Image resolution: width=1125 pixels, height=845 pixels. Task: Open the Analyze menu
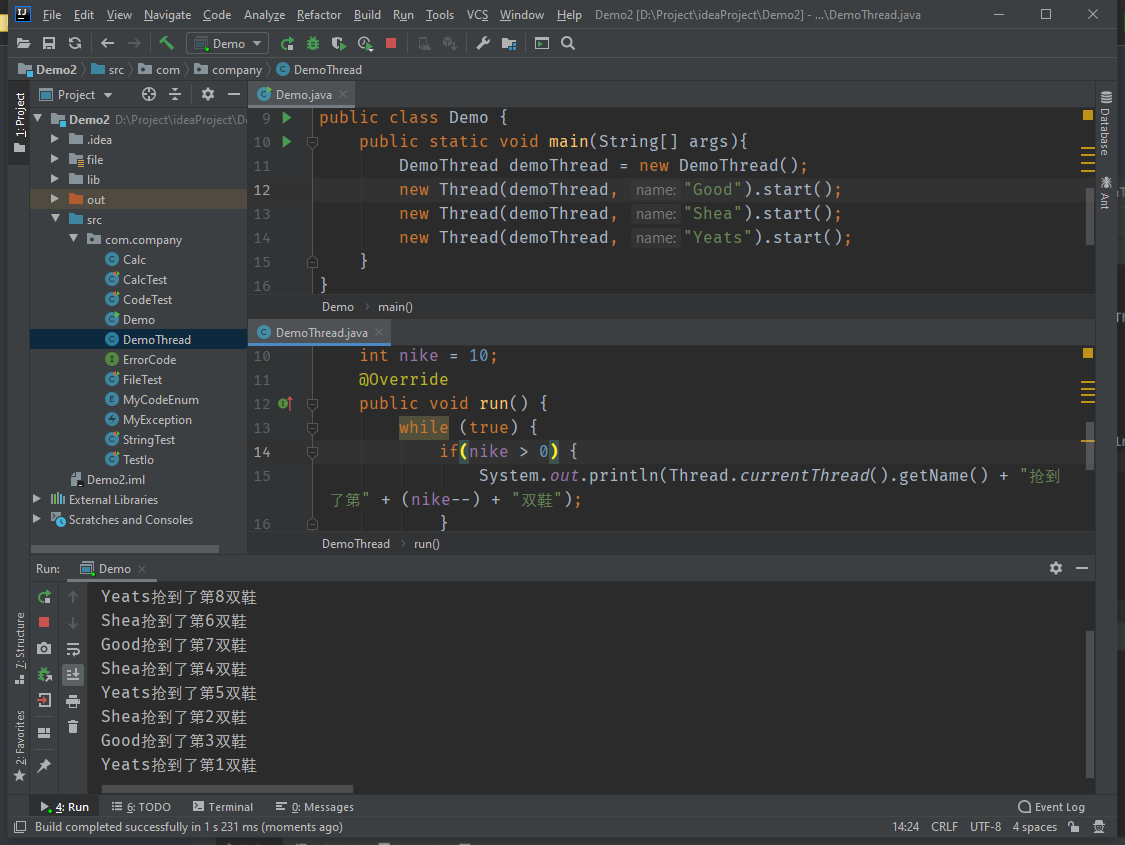point(264,14)
